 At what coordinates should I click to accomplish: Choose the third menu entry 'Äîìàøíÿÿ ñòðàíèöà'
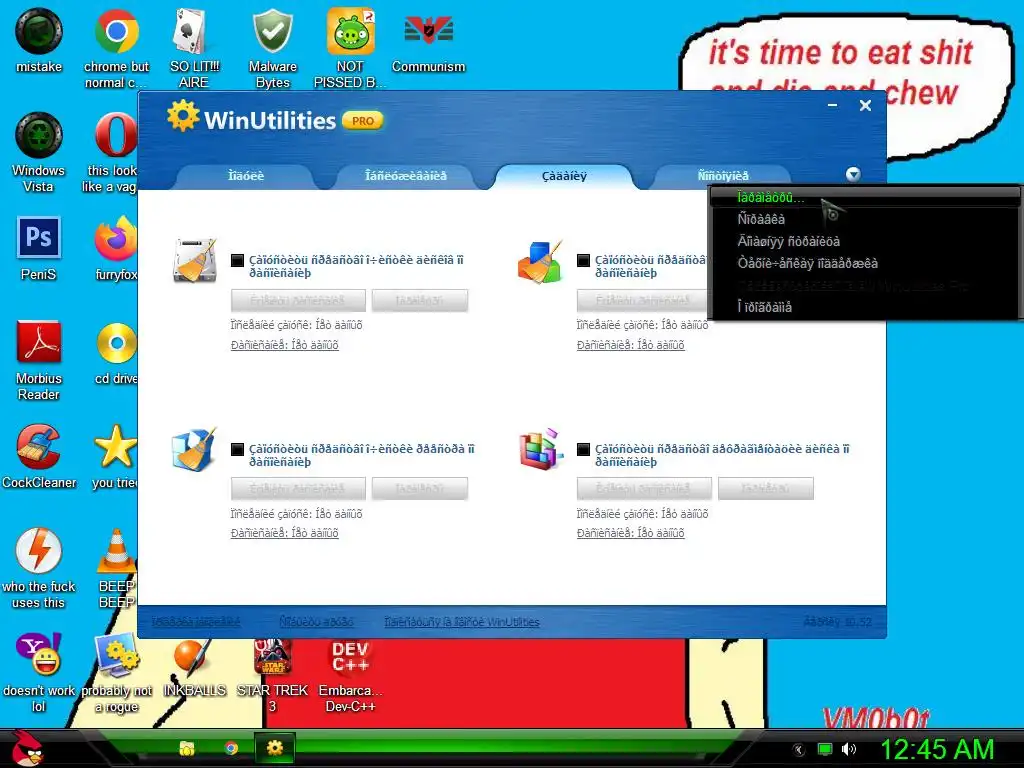[x=865, y=242]
